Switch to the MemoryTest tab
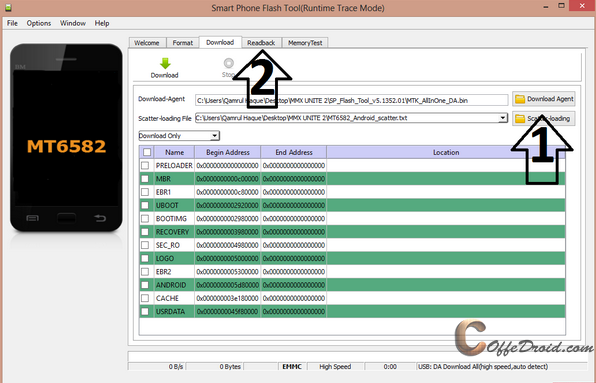The width and height of the screenshot is (596, 383). click(x=305, y=43)
